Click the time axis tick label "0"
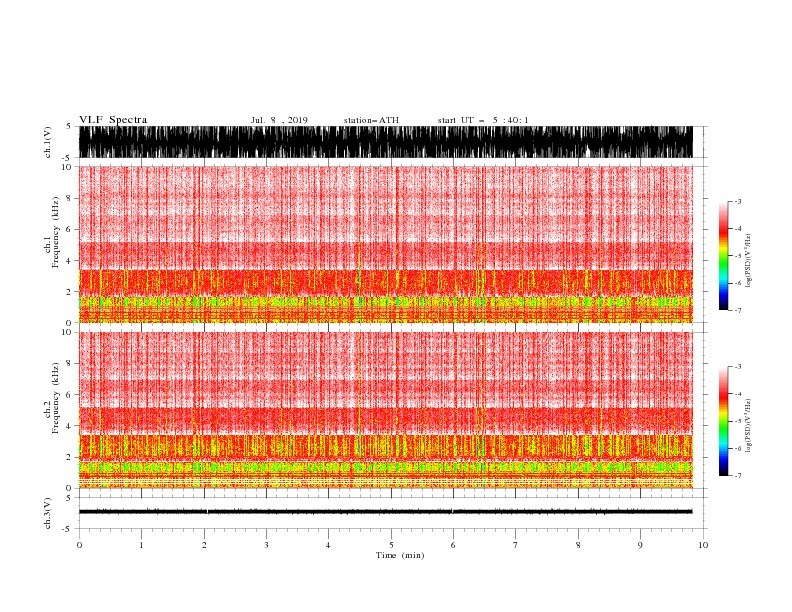The image size is (792, 612). click(79, 545)
